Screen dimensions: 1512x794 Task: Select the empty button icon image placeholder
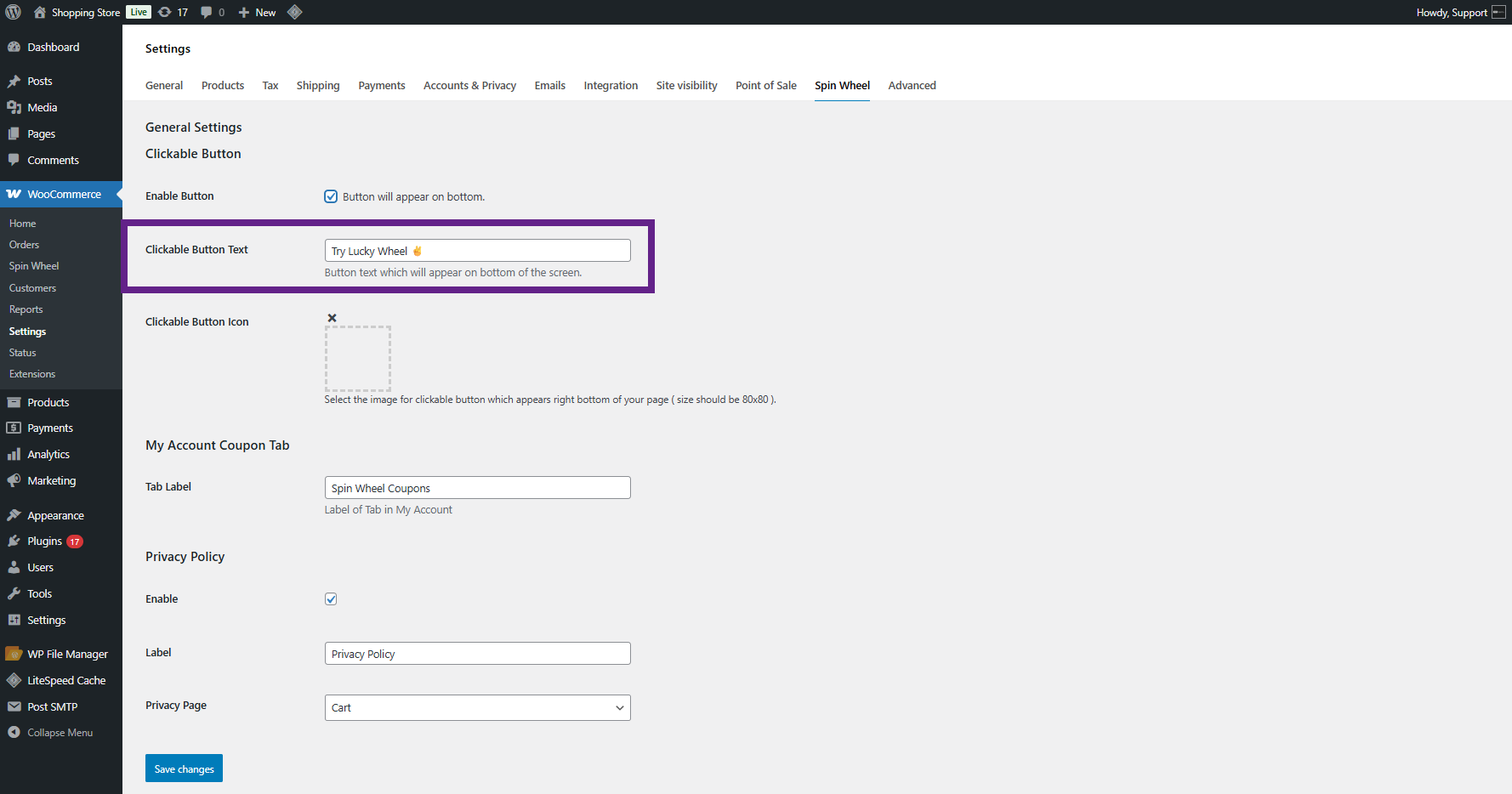(x=358, y=359)
